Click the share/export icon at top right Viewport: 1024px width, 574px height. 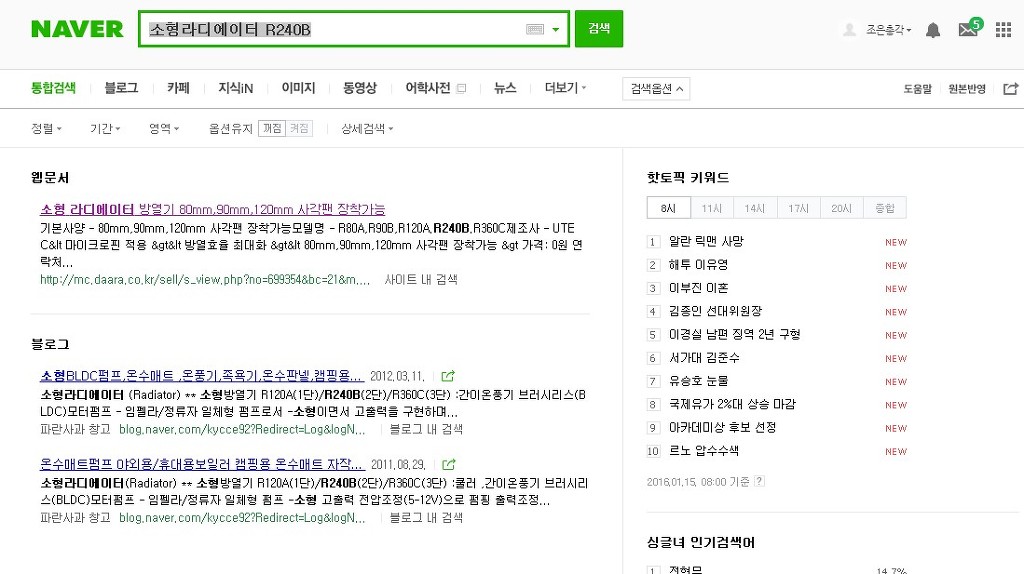pyautogui.click(x=1010, y=88)
